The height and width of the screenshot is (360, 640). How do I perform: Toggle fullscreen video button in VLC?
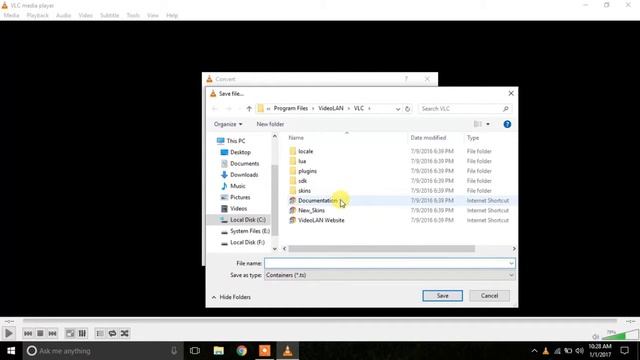tap(70, 333)
